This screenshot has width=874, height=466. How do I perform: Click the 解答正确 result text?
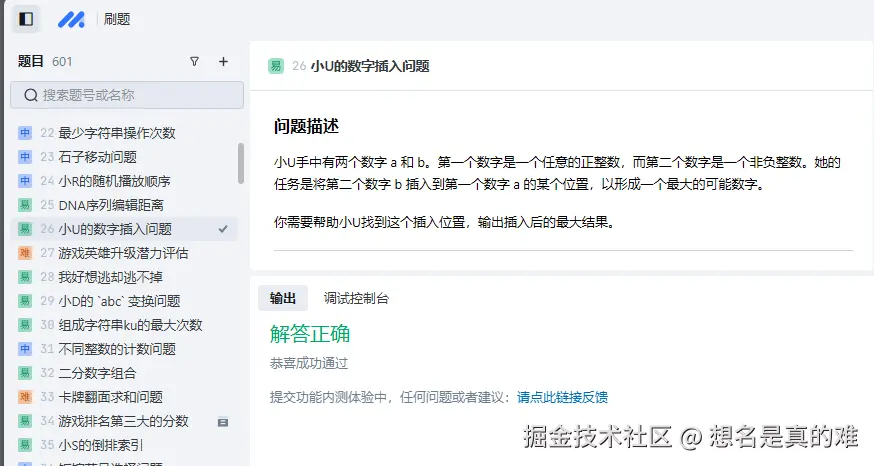310,334
